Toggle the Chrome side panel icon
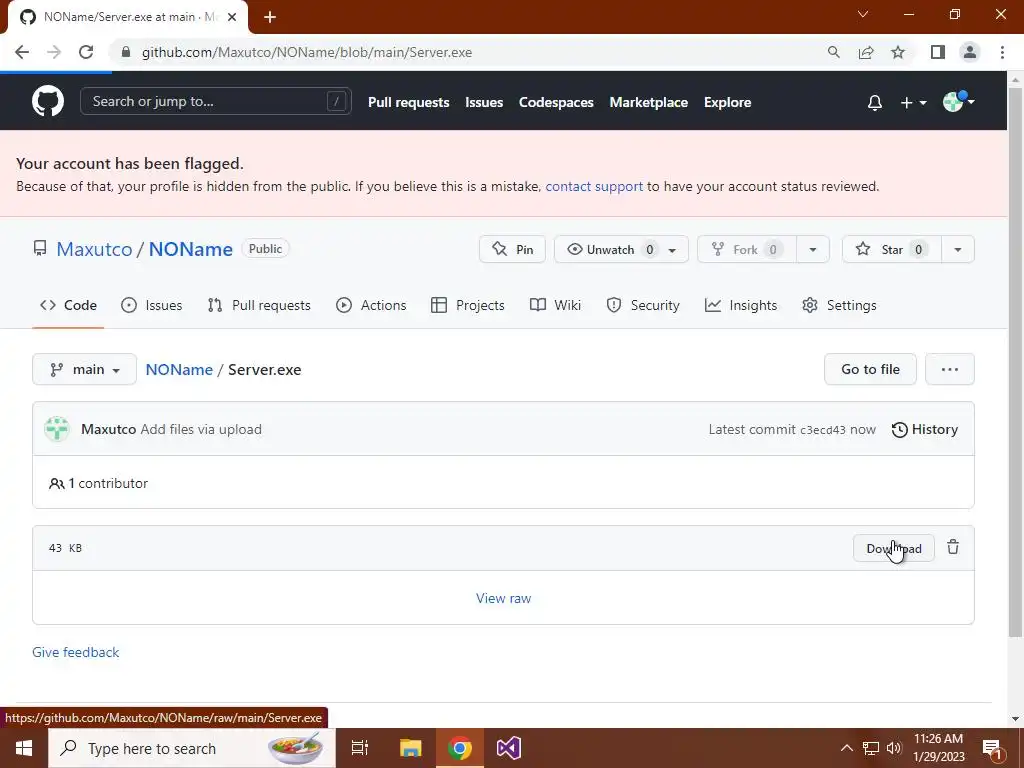 point(938,52)
